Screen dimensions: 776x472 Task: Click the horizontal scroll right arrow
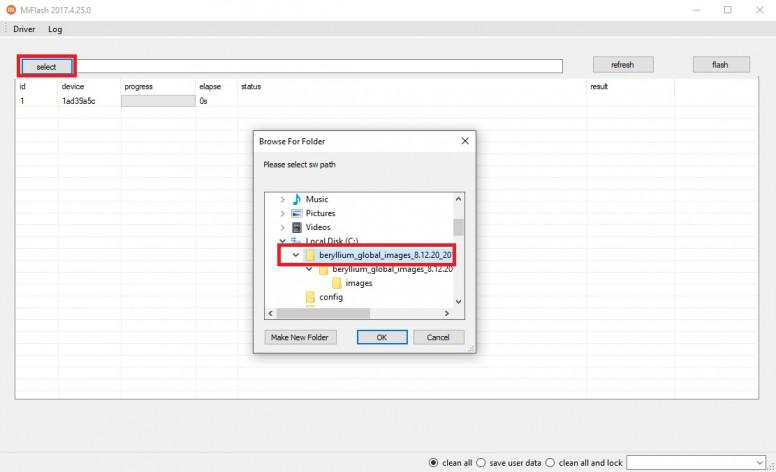click(x=446, y=313)
